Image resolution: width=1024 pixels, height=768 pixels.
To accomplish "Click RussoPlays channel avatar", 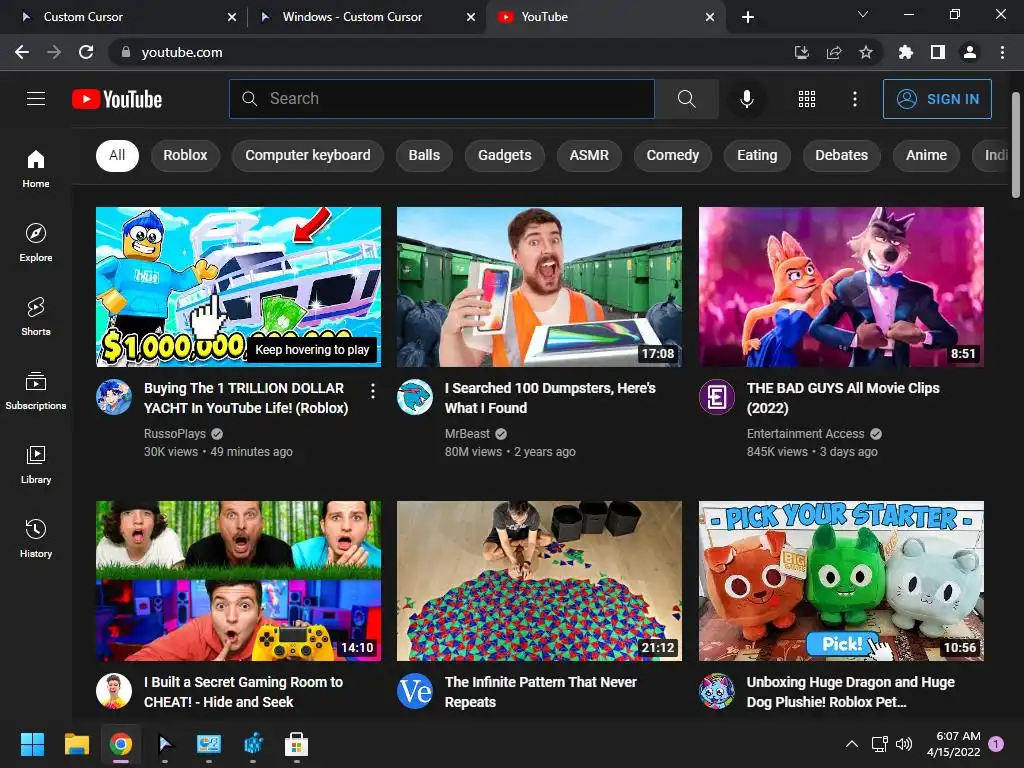I will point(114,397).
